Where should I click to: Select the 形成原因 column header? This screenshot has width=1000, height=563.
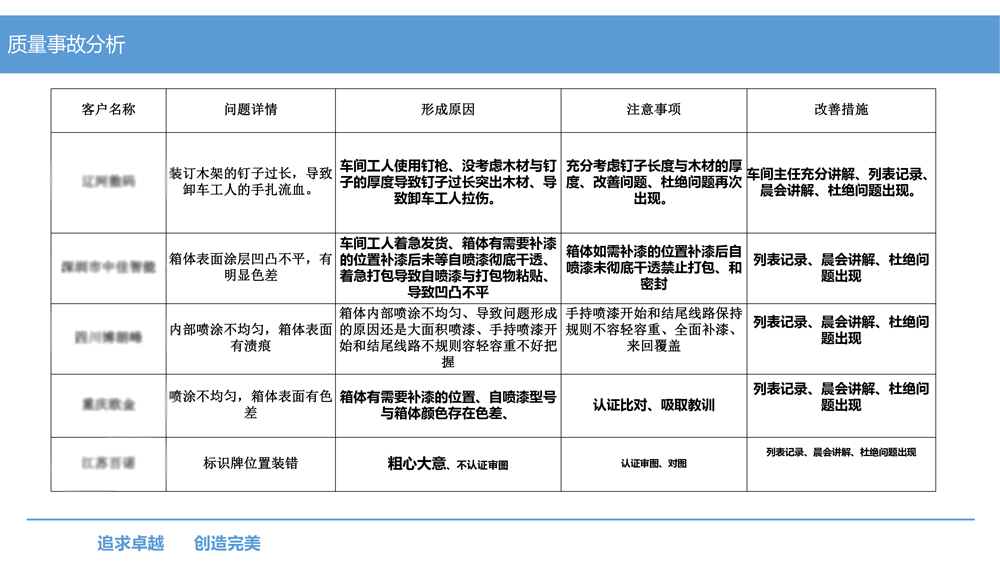(448, 110)
